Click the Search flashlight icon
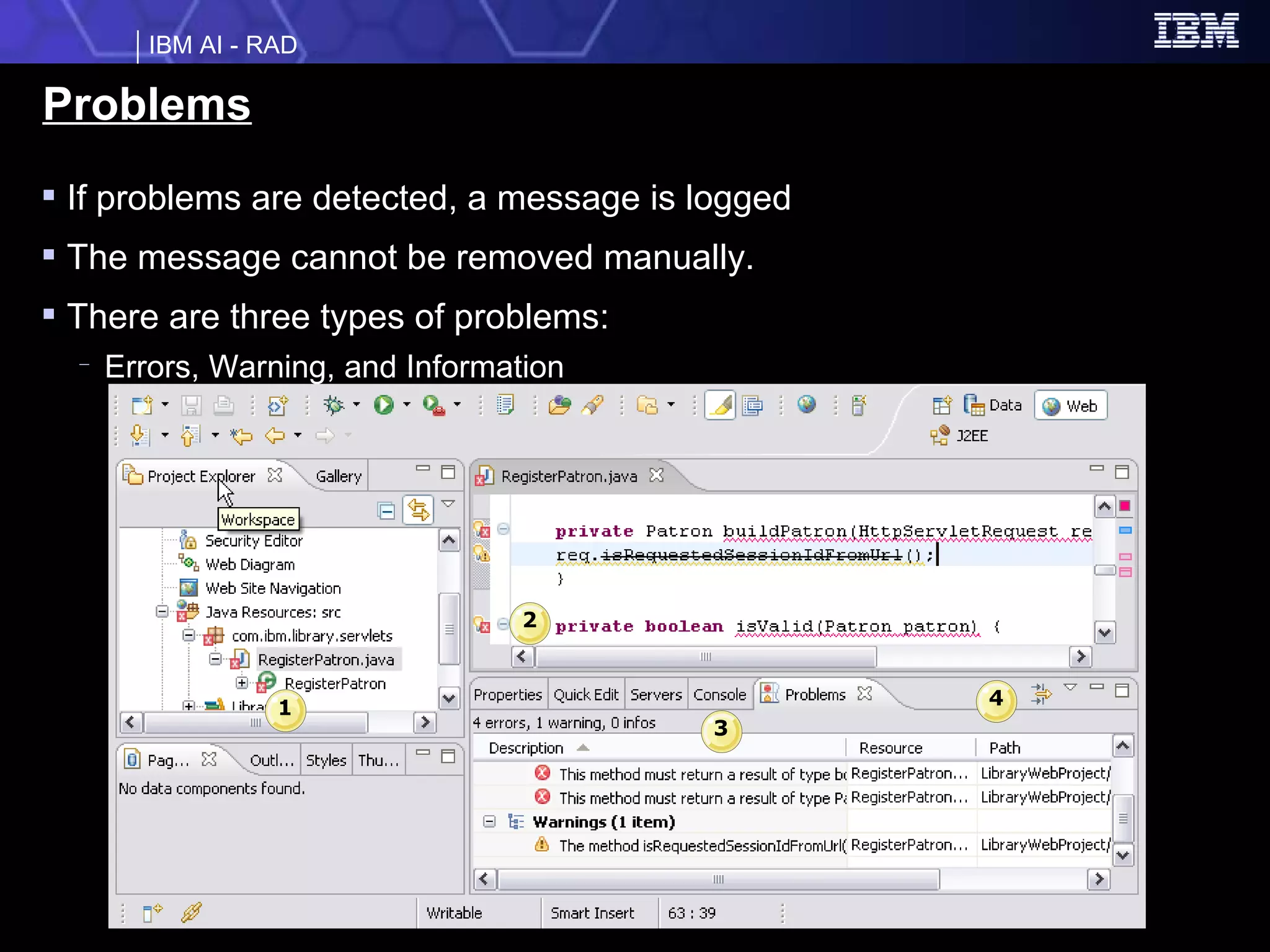1270x952 pixels. coord(592,405)
